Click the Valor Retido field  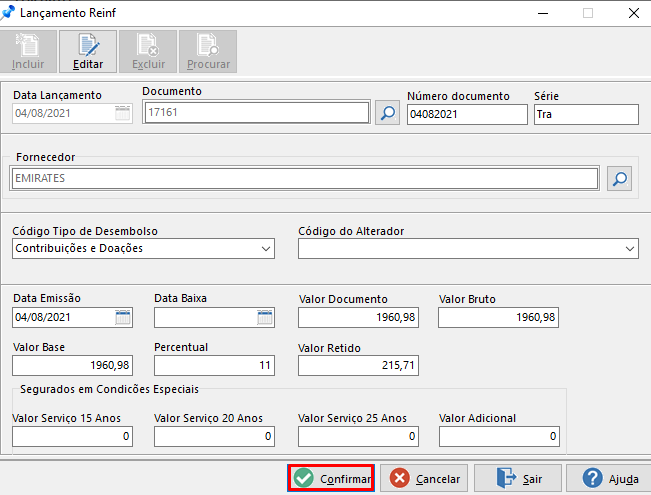coord(358,365)
